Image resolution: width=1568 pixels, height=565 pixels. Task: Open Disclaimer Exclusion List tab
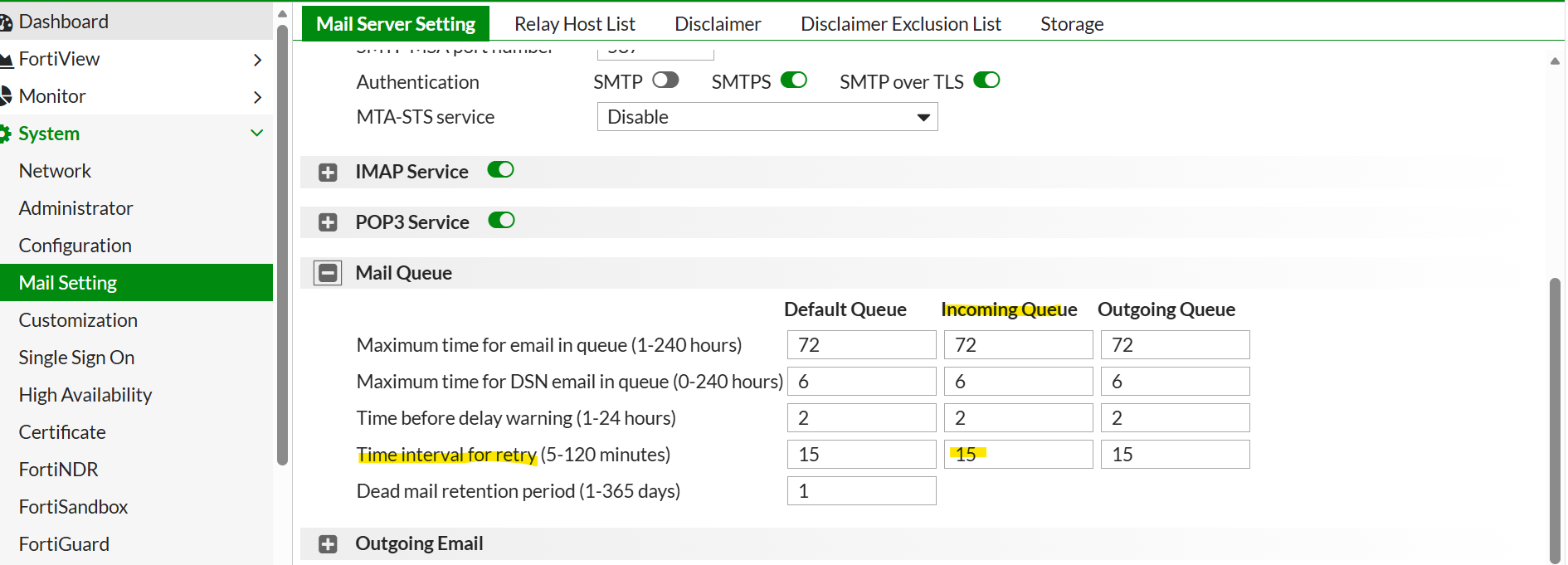901,24
